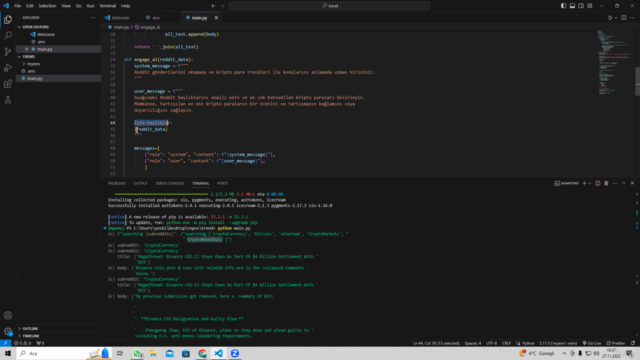Toggle the bottom panel layout icon

(x=572, y=6)
